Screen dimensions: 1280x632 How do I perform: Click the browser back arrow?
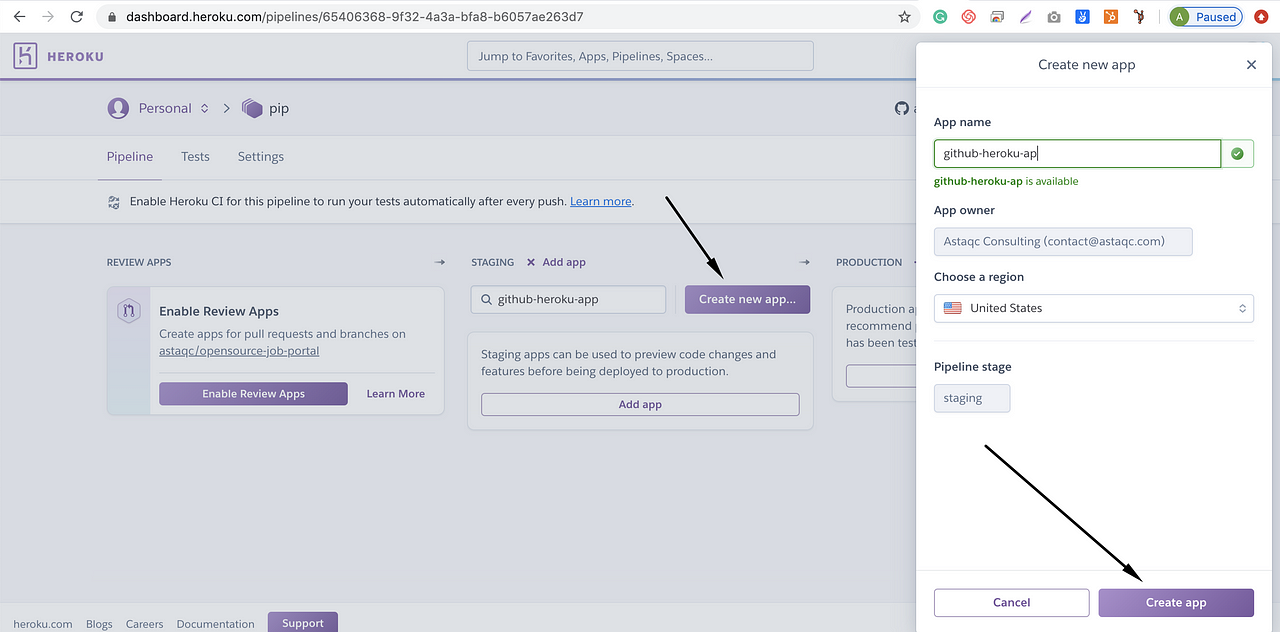tap(19, 17)
